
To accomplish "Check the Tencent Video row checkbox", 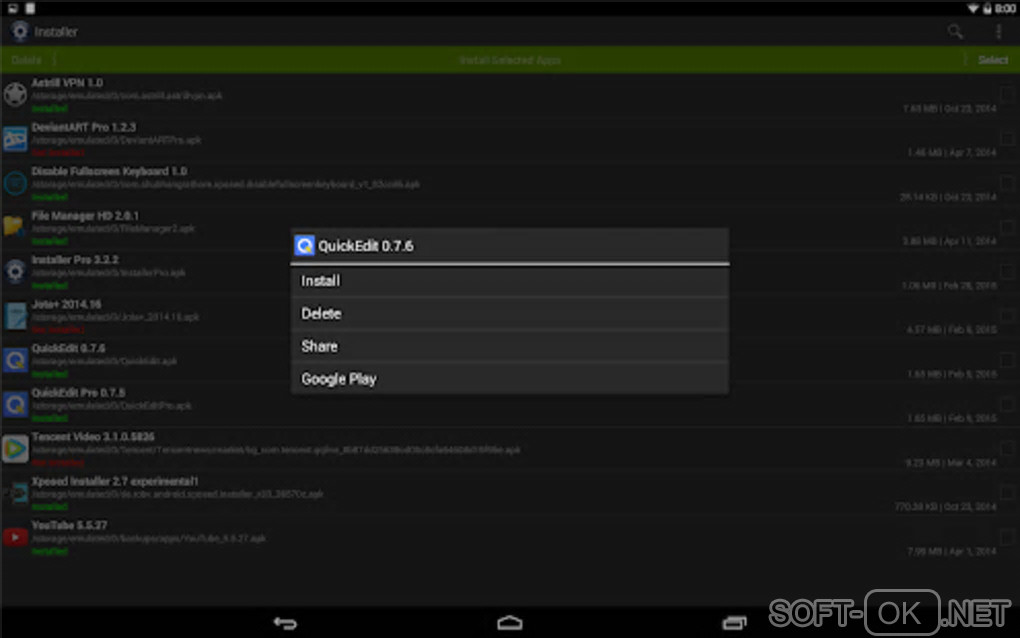I will point(1007,448).
